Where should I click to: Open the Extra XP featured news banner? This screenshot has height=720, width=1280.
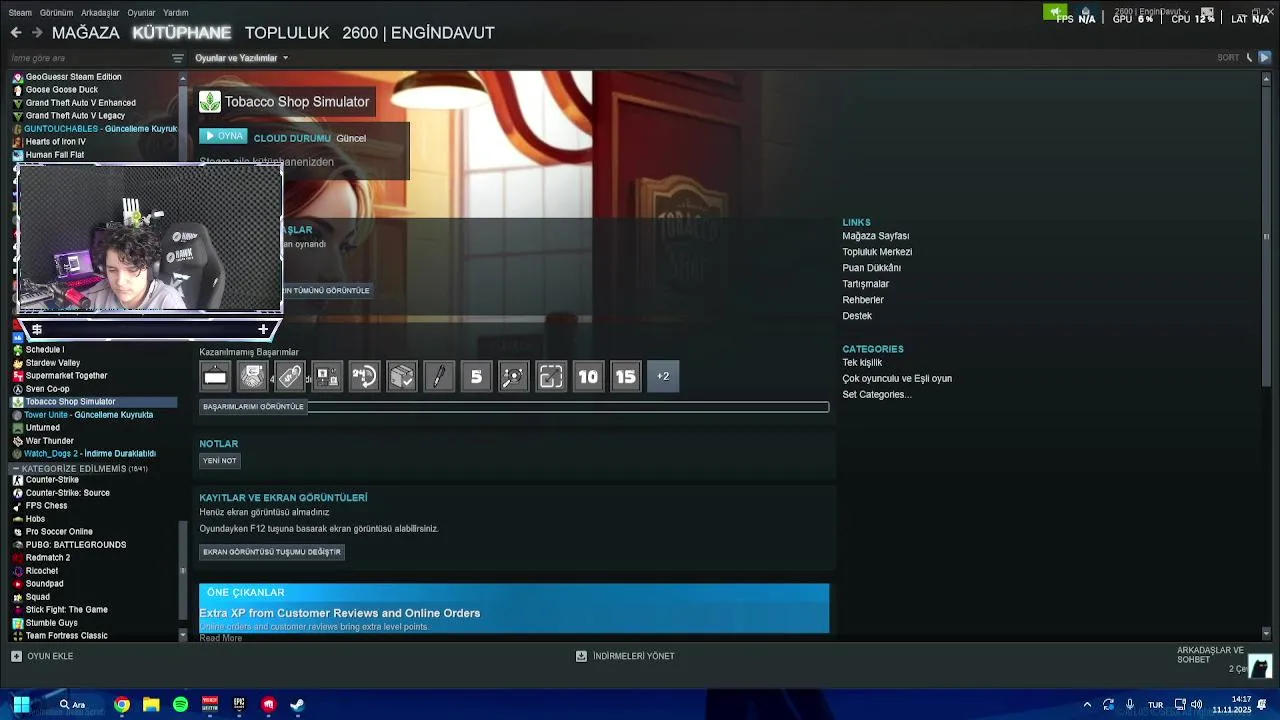point(514,608)
